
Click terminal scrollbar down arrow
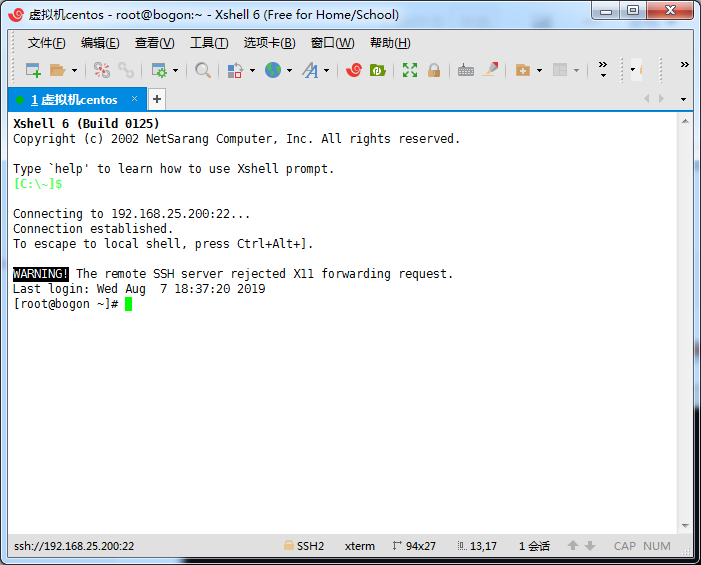685,526
